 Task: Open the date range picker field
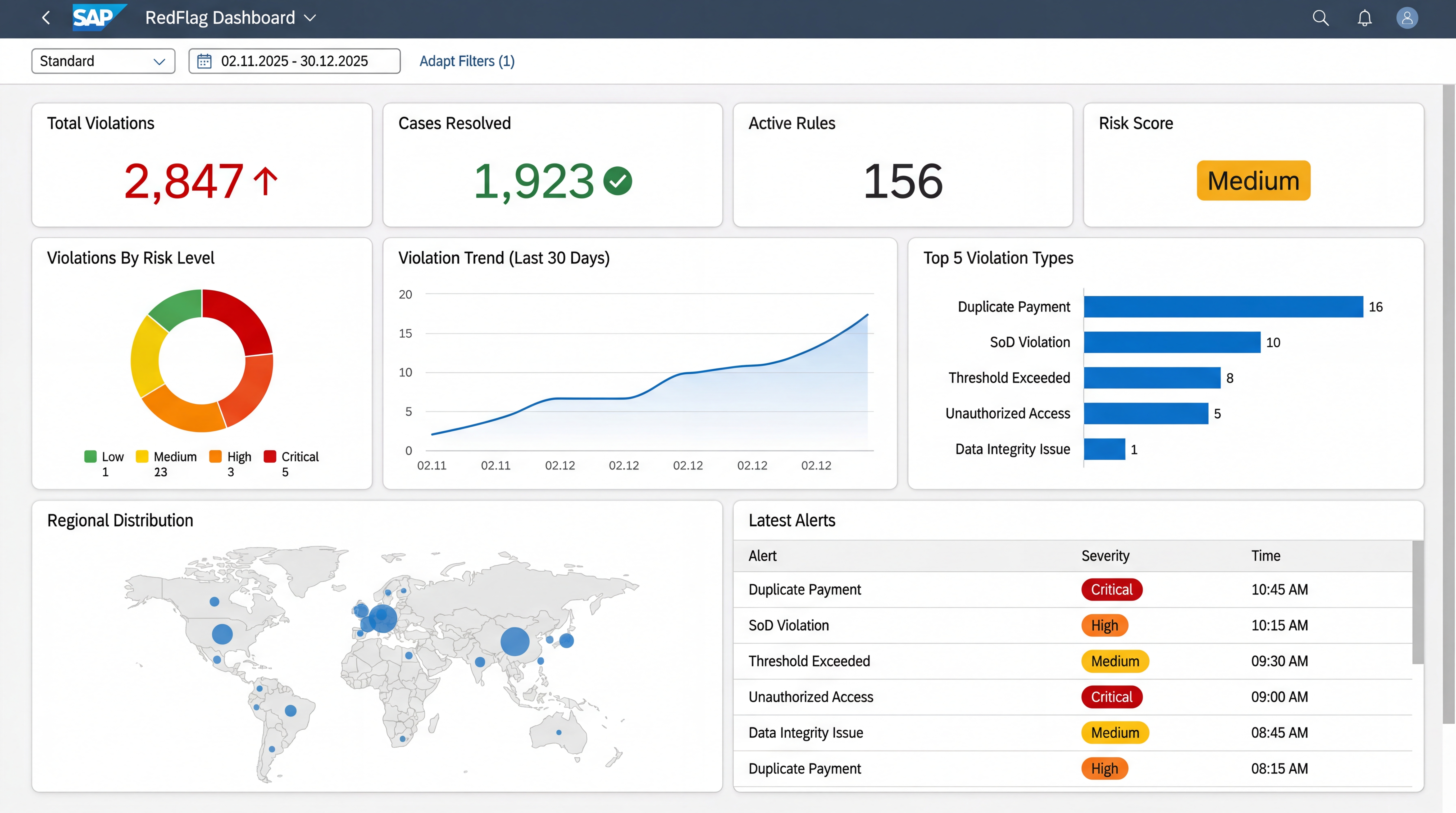tap(294, 61)
